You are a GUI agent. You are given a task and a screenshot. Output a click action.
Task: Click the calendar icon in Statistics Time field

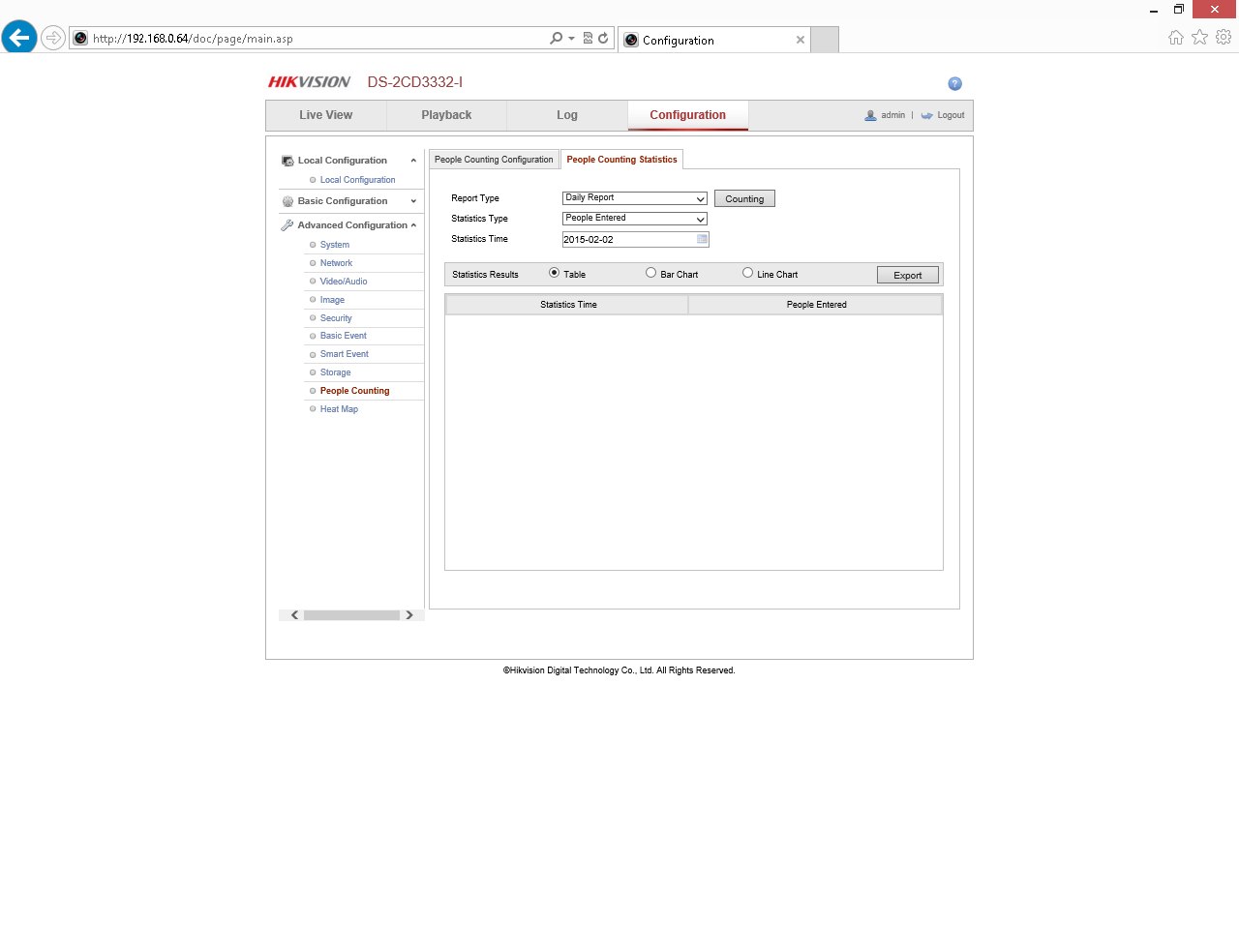click(703, 239)
